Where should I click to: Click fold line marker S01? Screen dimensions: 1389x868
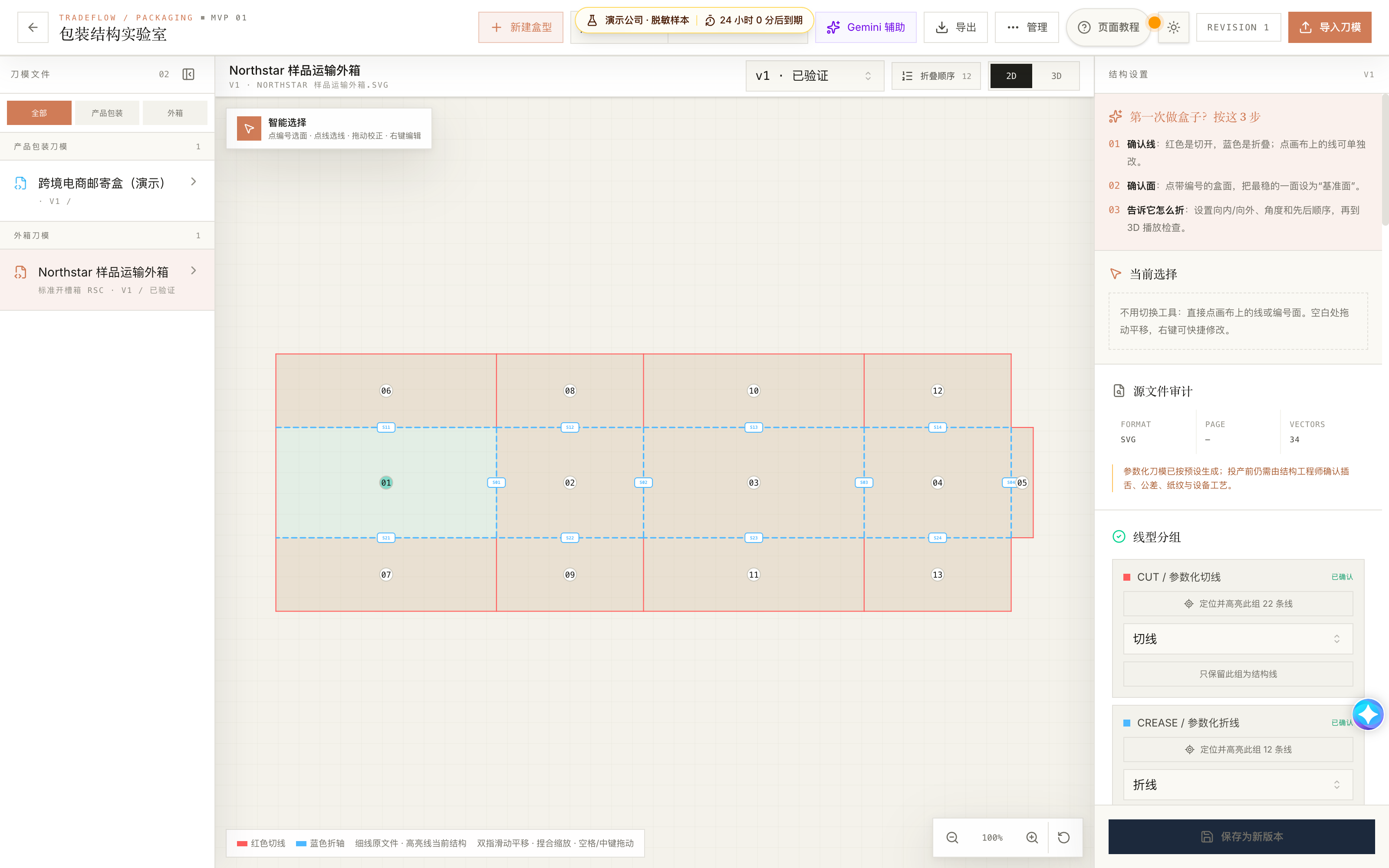497,482
